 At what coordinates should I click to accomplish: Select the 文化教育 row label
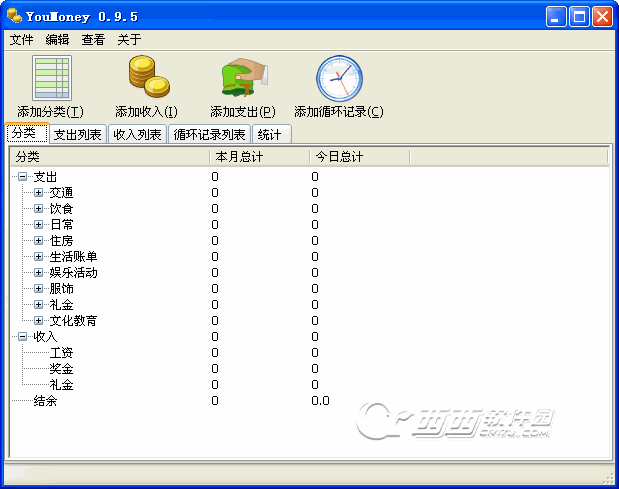coord(73,320)
